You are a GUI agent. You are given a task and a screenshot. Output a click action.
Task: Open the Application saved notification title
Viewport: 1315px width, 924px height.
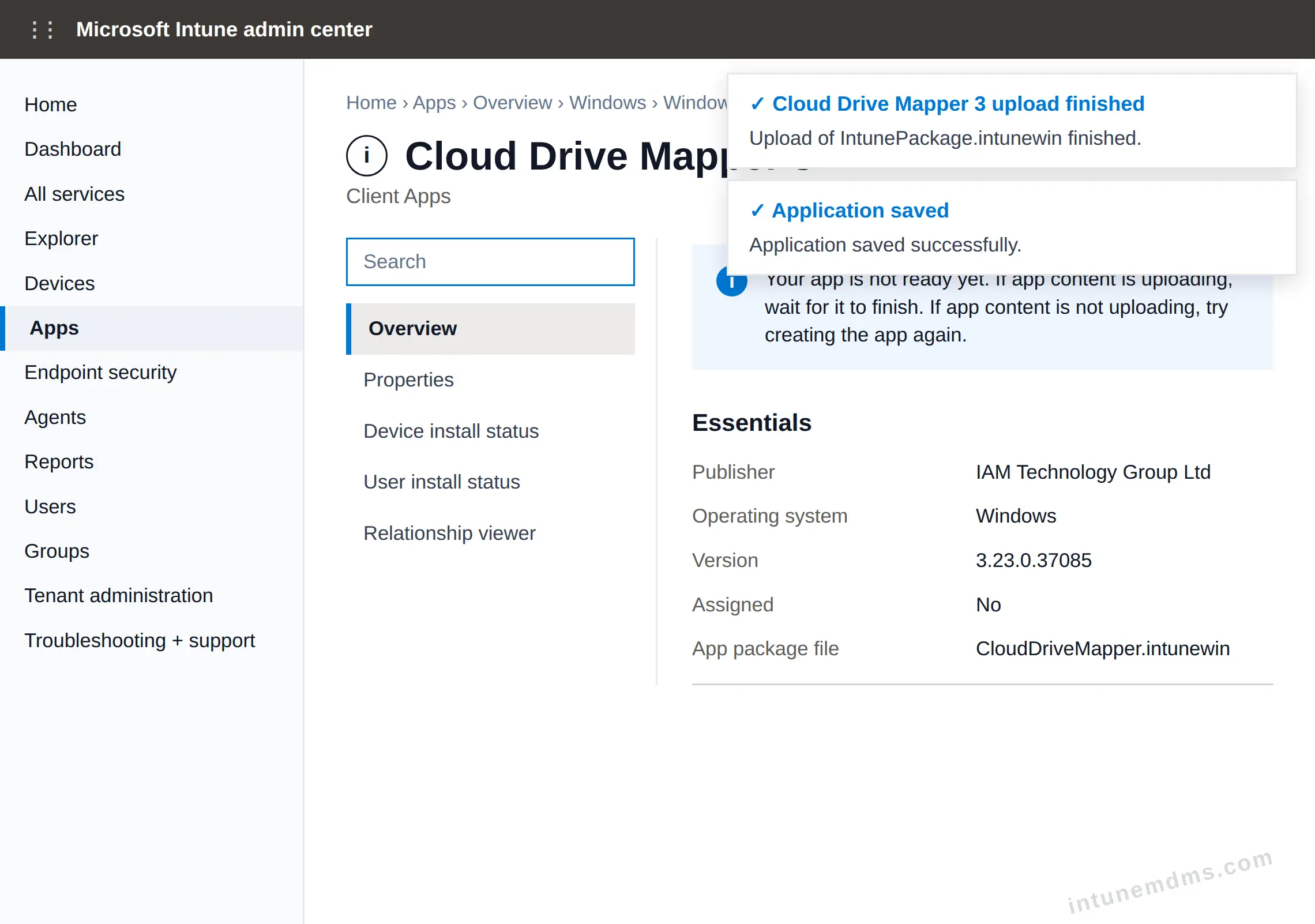[x=860, y=211]
